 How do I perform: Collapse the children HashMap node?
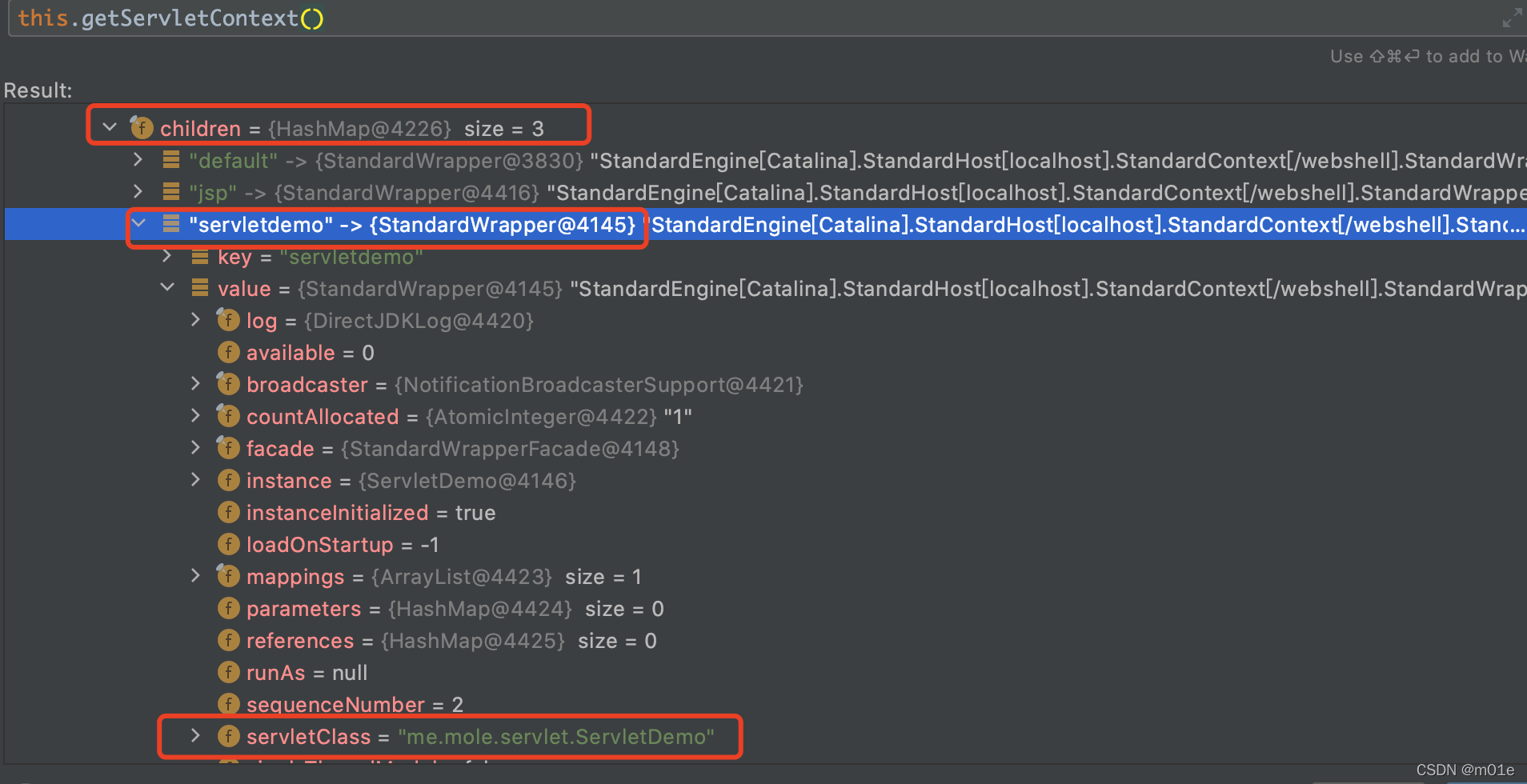tap(110, 127)
